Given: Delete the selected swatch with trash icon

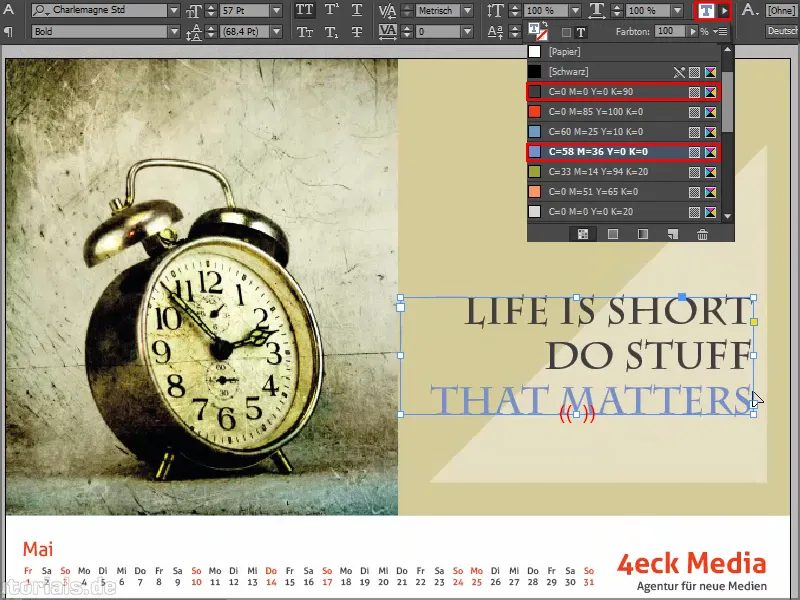Looking at the screenshot, I should click(x=703, y=234).
